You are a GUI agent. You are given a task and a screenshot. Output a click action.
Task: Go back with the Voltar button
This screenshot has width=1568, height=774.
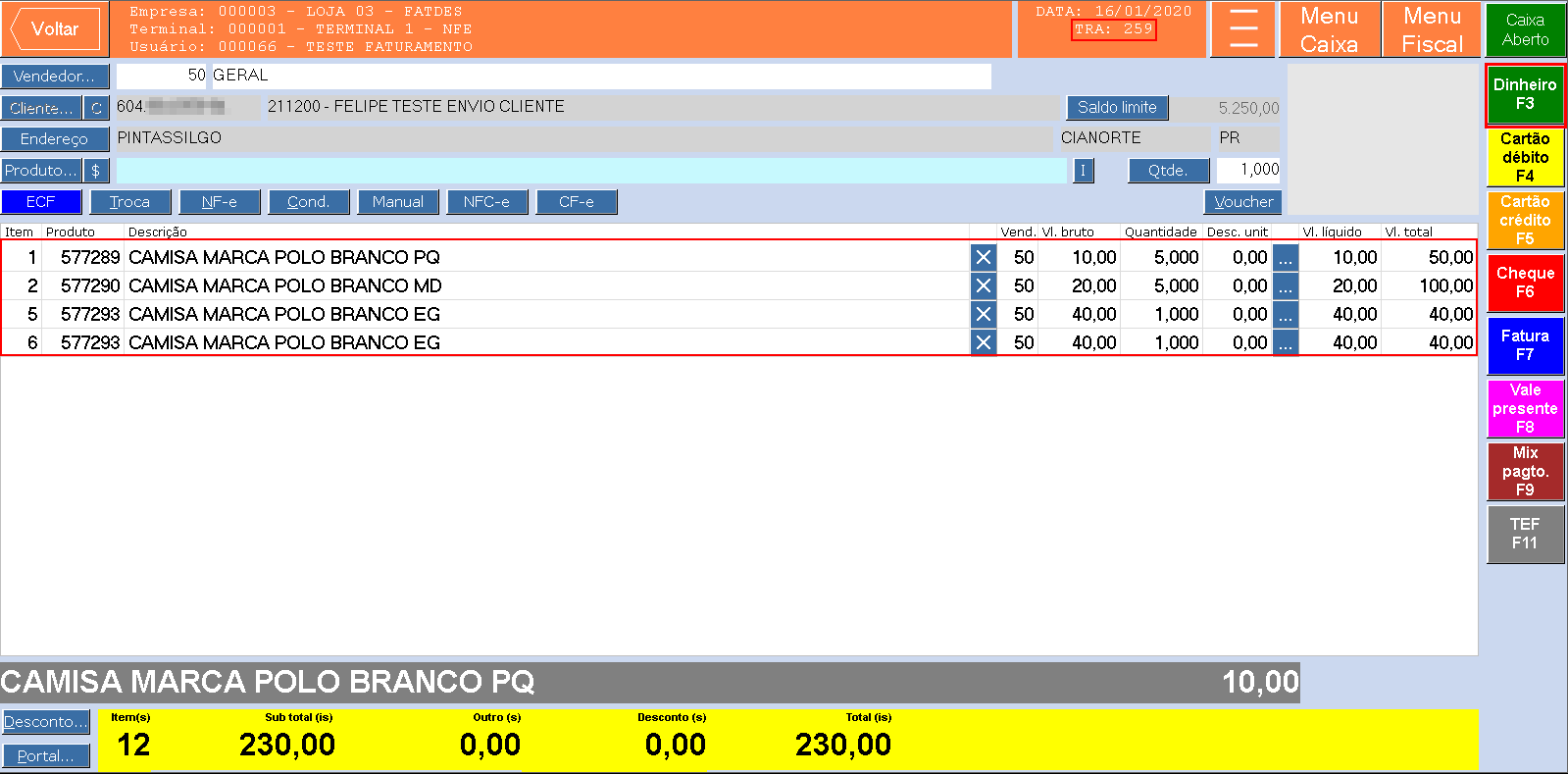point(55,29)
